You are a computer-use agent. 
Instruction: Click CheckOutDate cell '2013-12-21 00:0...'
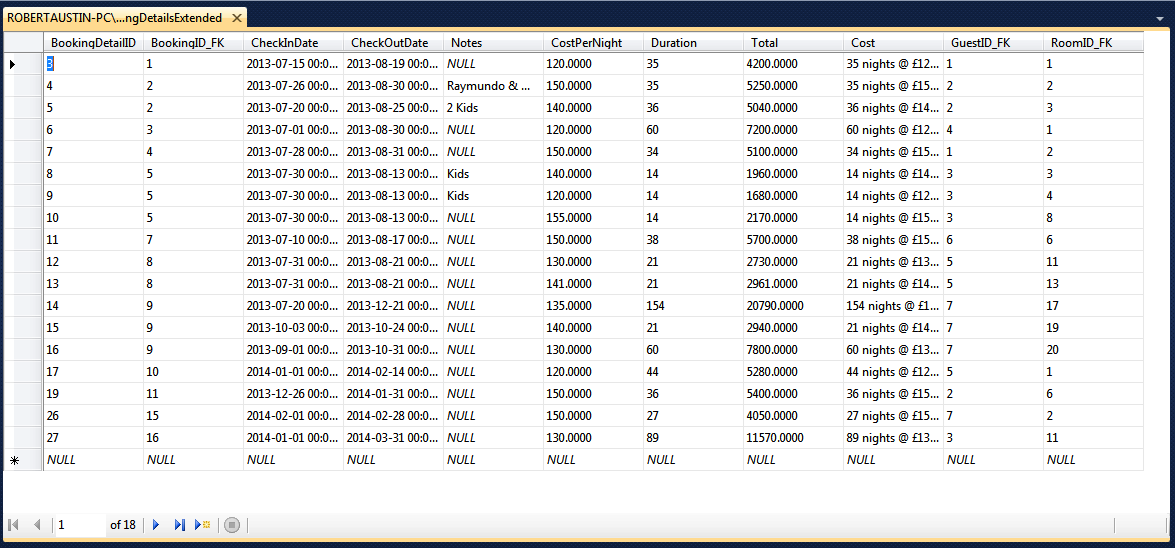point(393,306)
